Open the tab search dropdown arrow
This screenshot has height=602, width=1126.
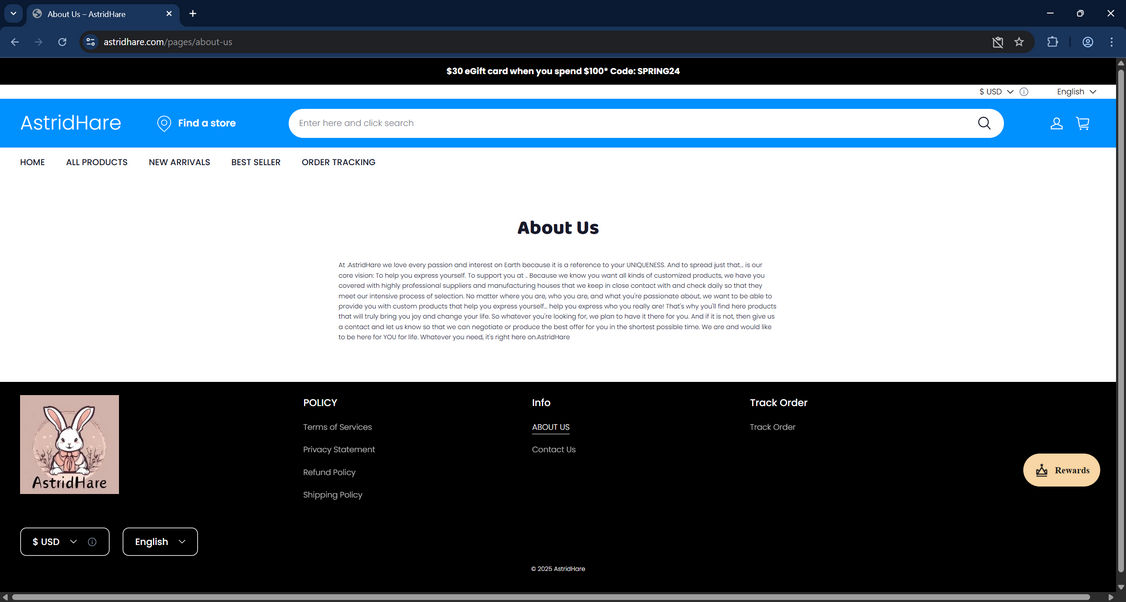pos(13,14)
